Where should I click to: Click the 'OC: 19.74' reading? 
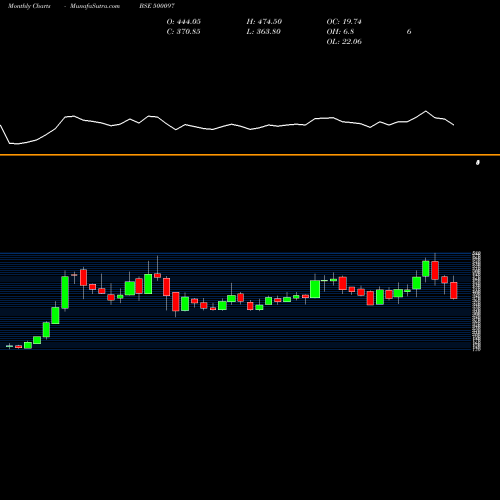point(344,22)
